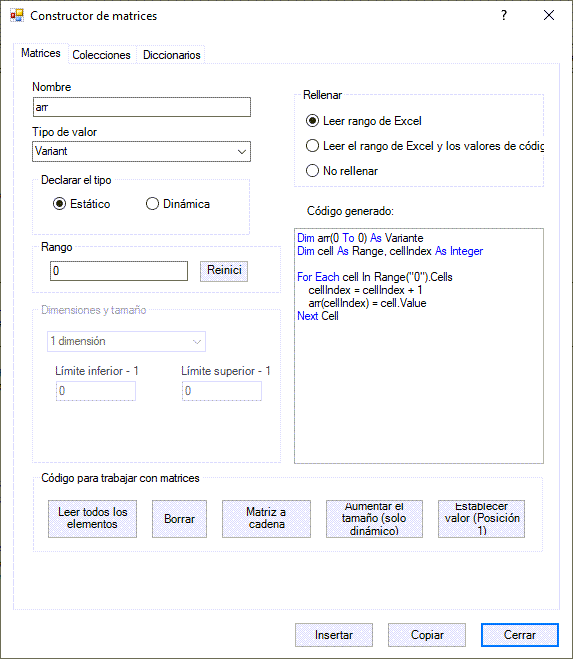The image size is (573, 659).
Task: Switch to the Colecciones tab
Action: pyautogui.click(x=101, y=55)
